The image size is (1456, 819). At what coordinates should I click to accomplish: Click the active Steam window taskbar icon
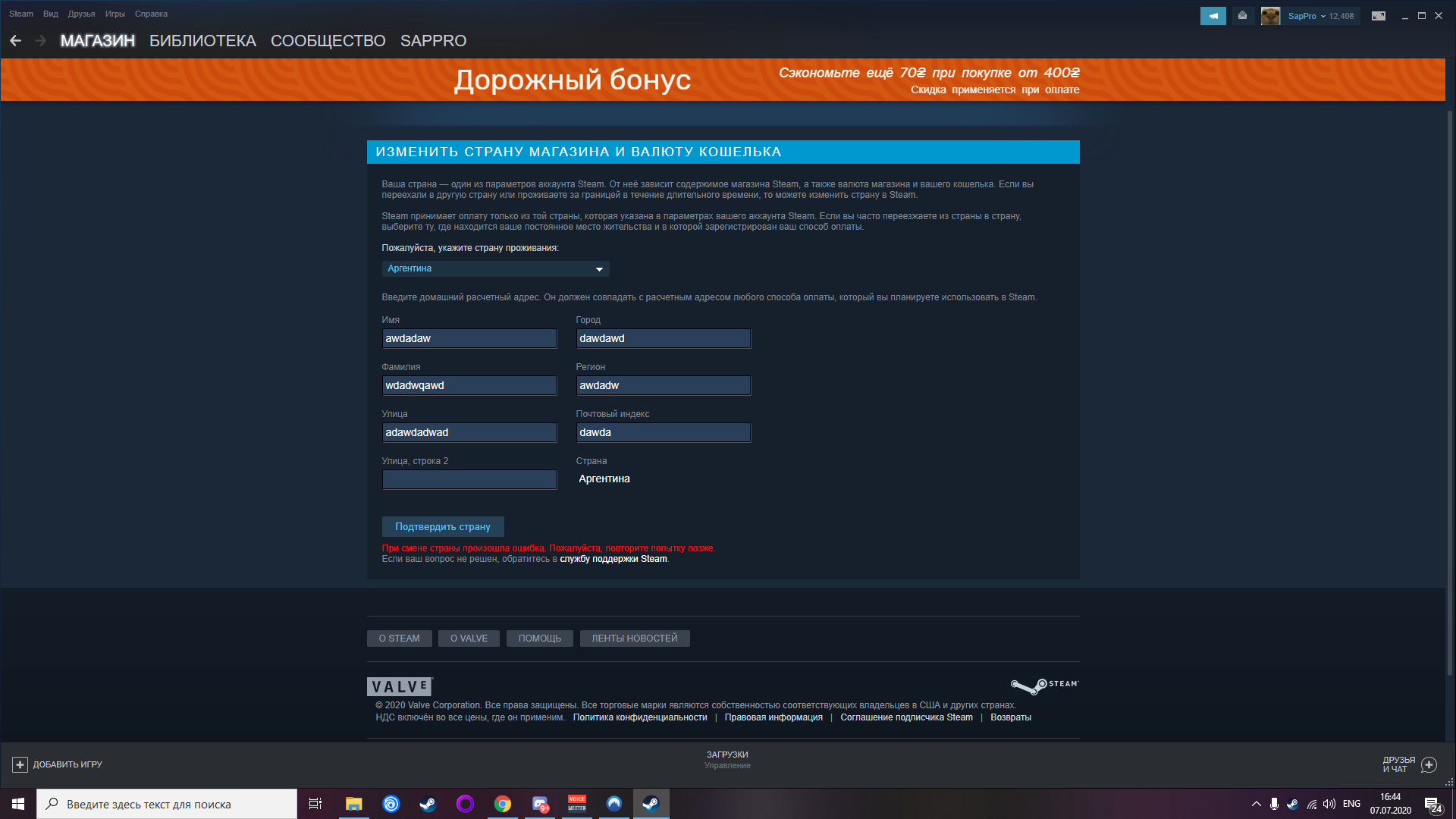(651, 804)
